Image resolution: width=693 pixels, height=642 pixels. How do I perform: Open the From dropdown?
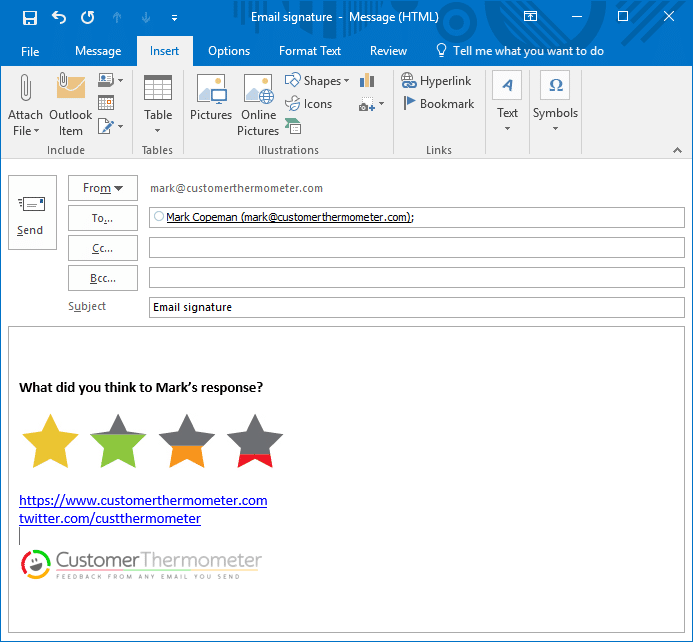(103, 188)
